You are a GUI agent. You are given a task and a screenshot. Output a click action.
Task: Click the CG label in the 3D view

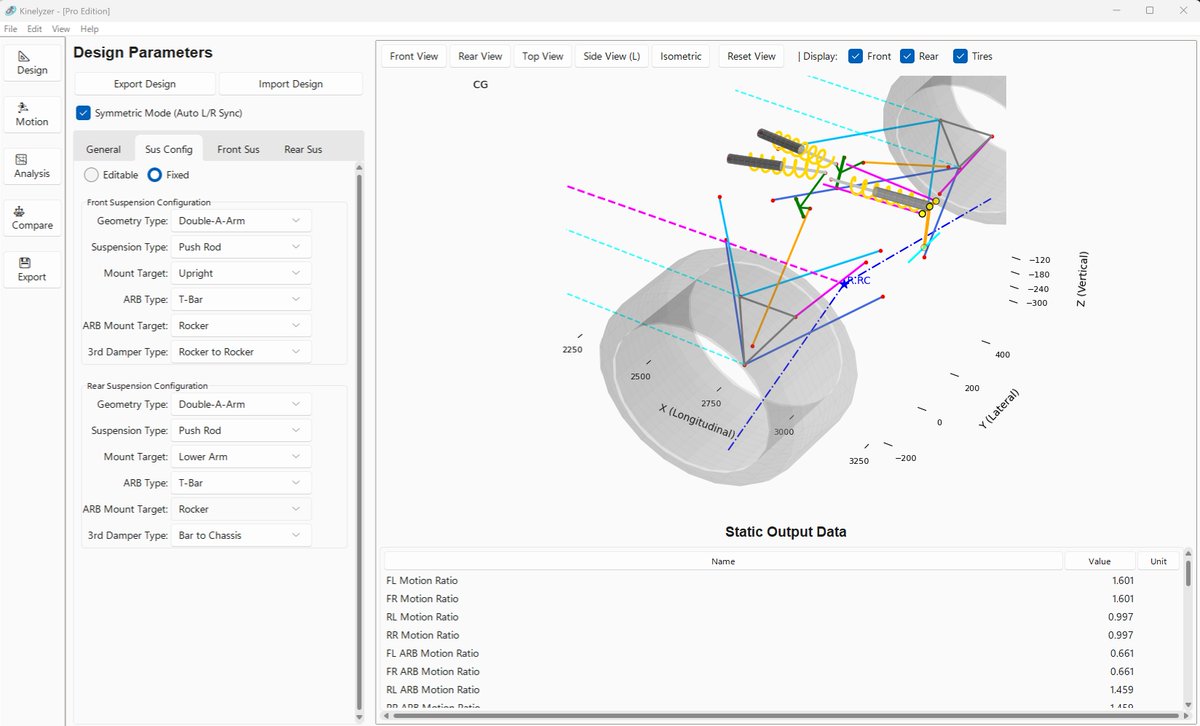click(481, 85)
